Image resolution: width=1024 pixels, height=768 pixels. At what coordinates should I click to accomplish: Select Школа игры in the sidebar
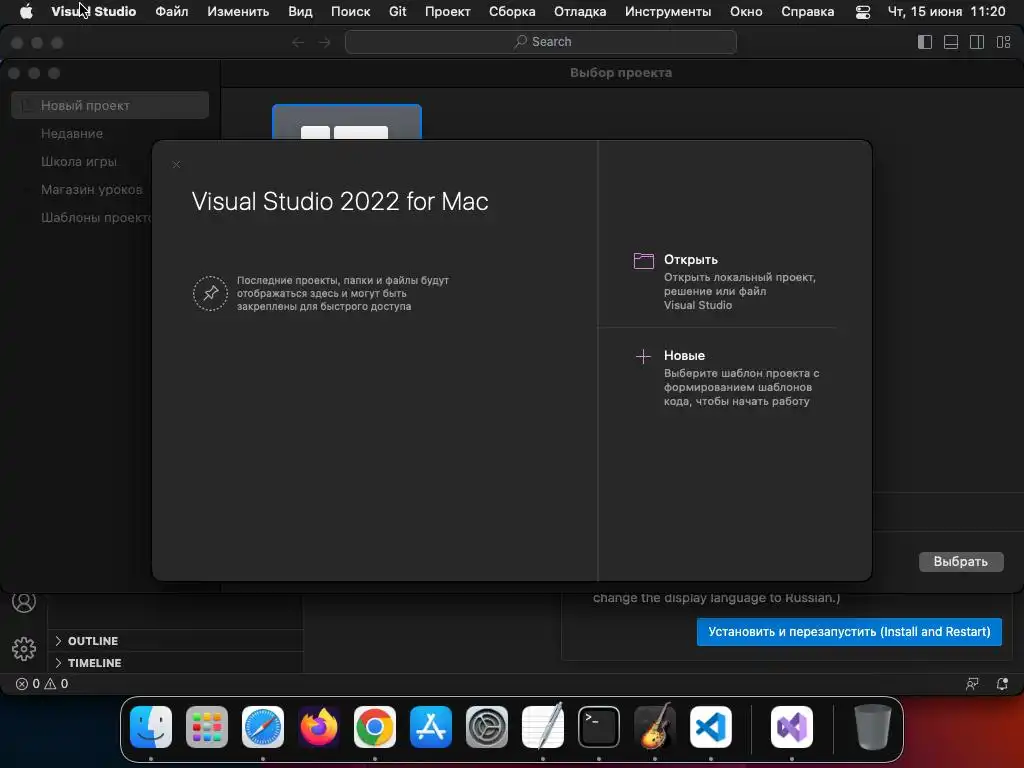click(x=78, y=161)
